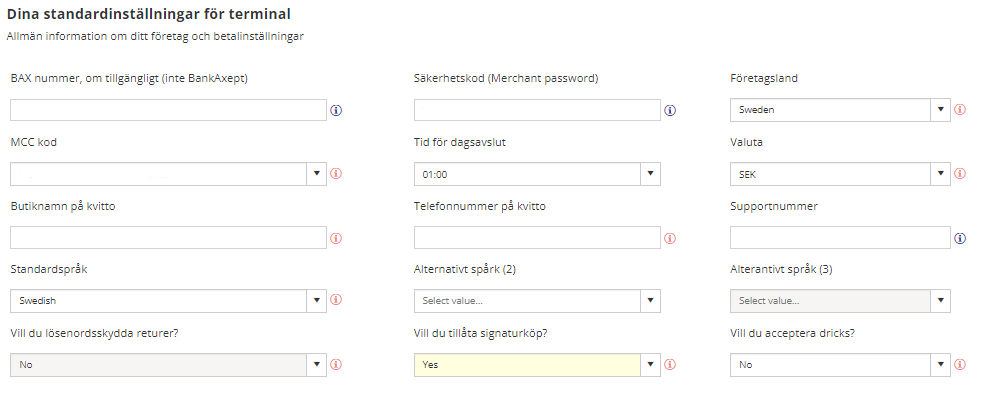This screenshot has width=987, height=399.
Task: Click blue info icon beside Supportnummer field
Action: click(960, 239)
